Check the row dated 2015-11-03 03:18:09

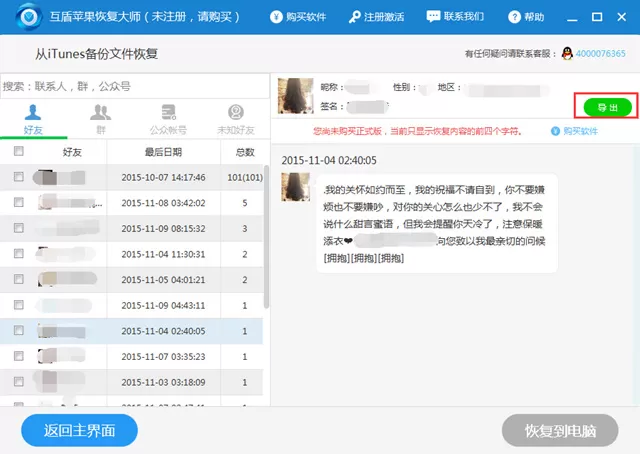pyautogui.click(x=18, y=381)
